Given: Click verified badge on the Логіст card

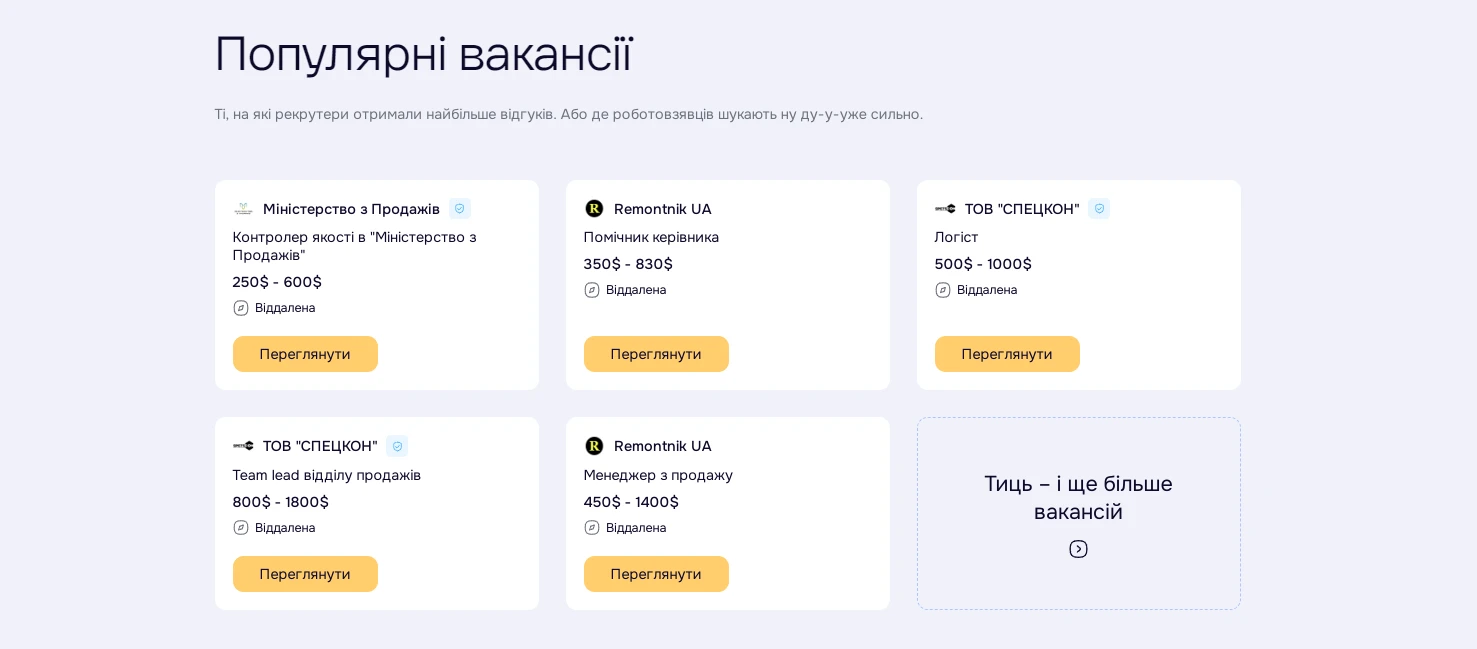Looking at the screenshot, I should 1099,209.
